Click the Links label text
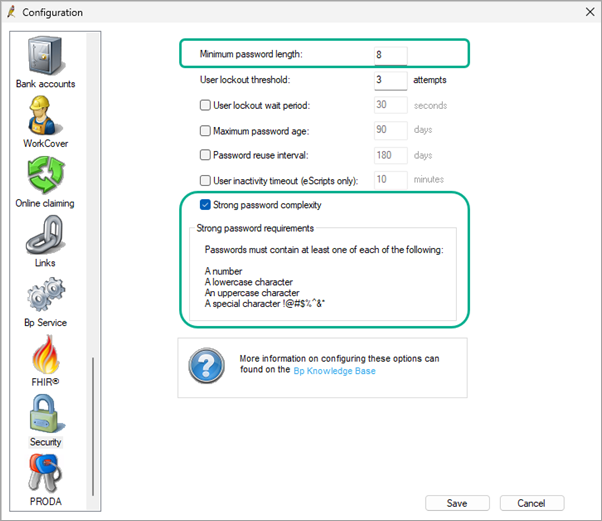This screenshot has width=602, height=521. 45,263
